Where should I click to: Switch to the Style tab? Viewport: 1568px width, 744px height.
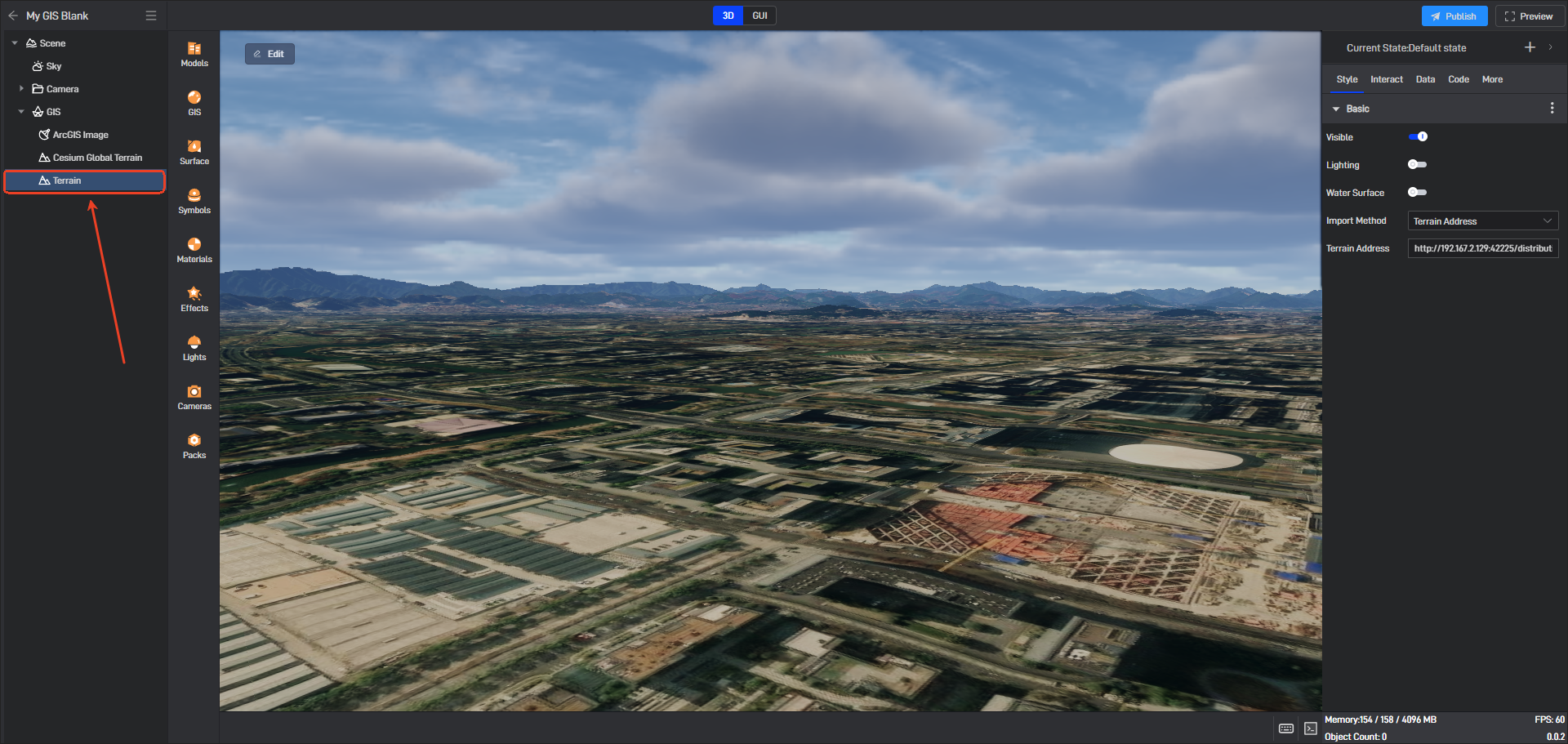pyautogui.click(x=1347, y=79)
